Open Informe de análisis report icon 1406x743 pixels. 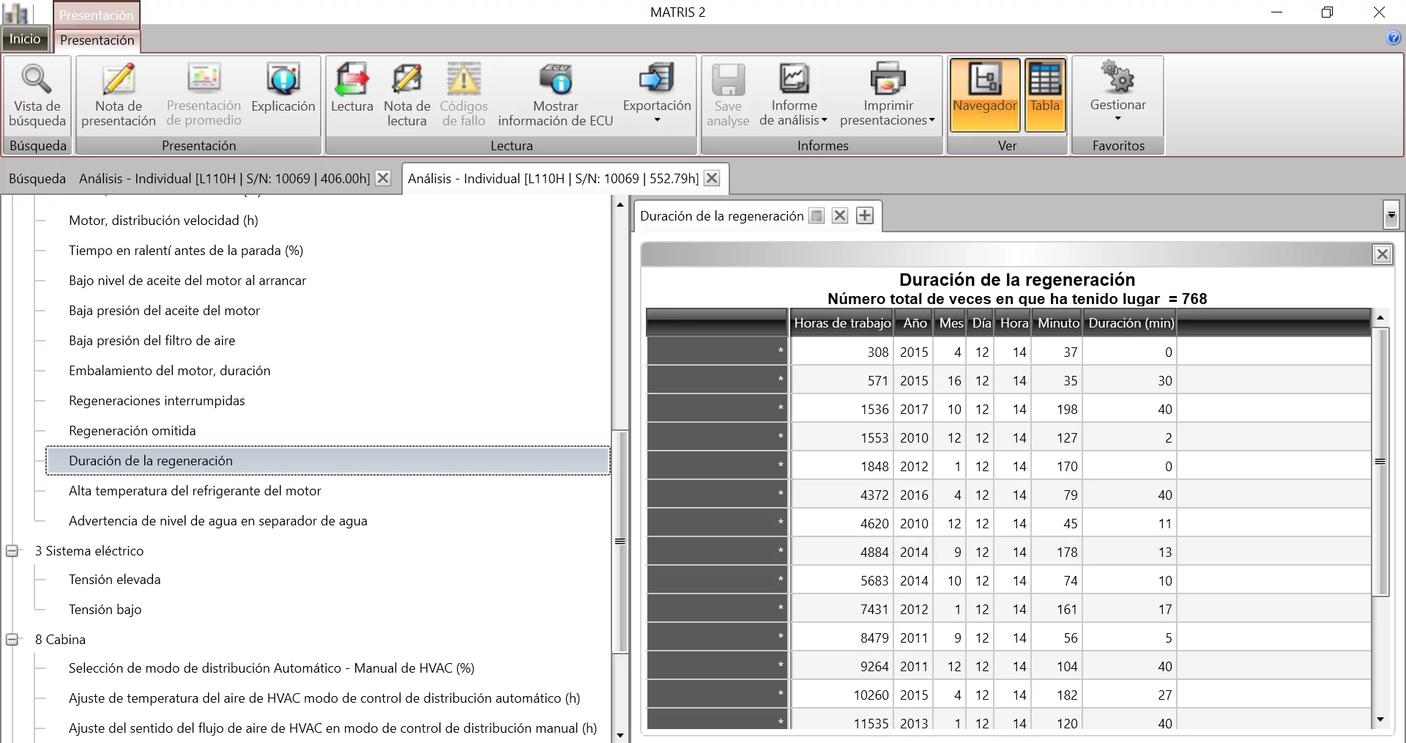click(794, 80)
